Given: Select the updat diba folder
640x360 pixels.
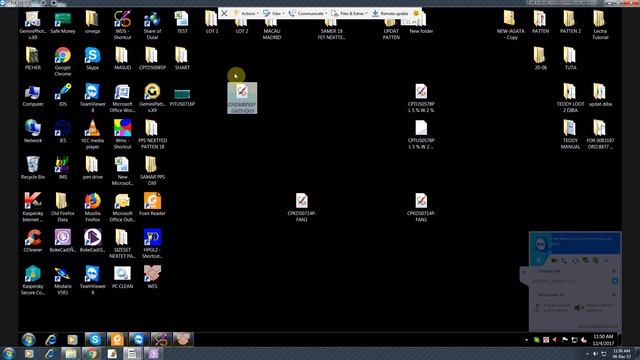Looking at the screenshot, I should 600,95.
